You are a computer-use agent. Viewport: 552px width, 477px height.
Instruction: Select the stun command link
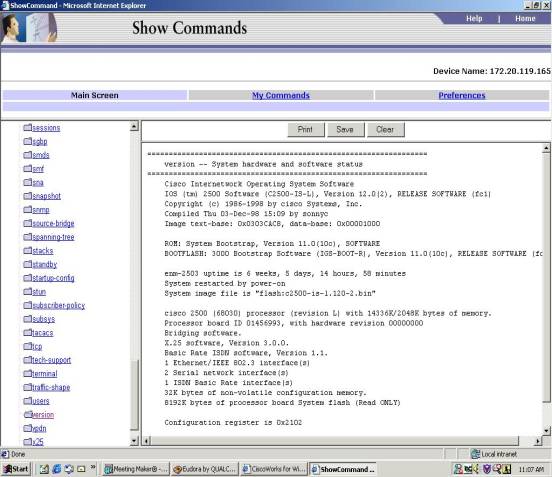click(x=39, y=292)
